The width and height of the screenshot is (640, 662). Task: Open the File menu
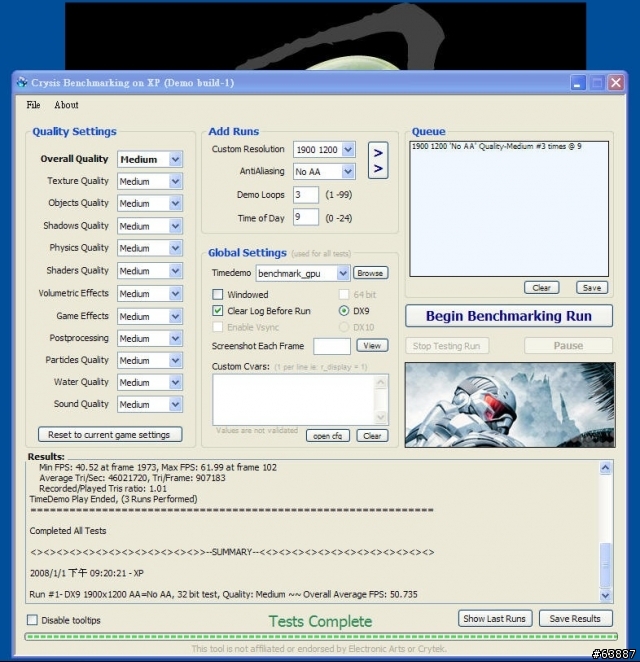(x=33, y=105)
